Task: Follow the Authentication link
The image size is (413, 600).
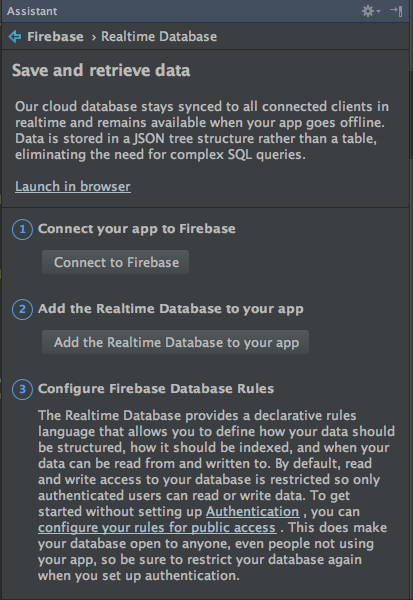Action: (253, 512)
